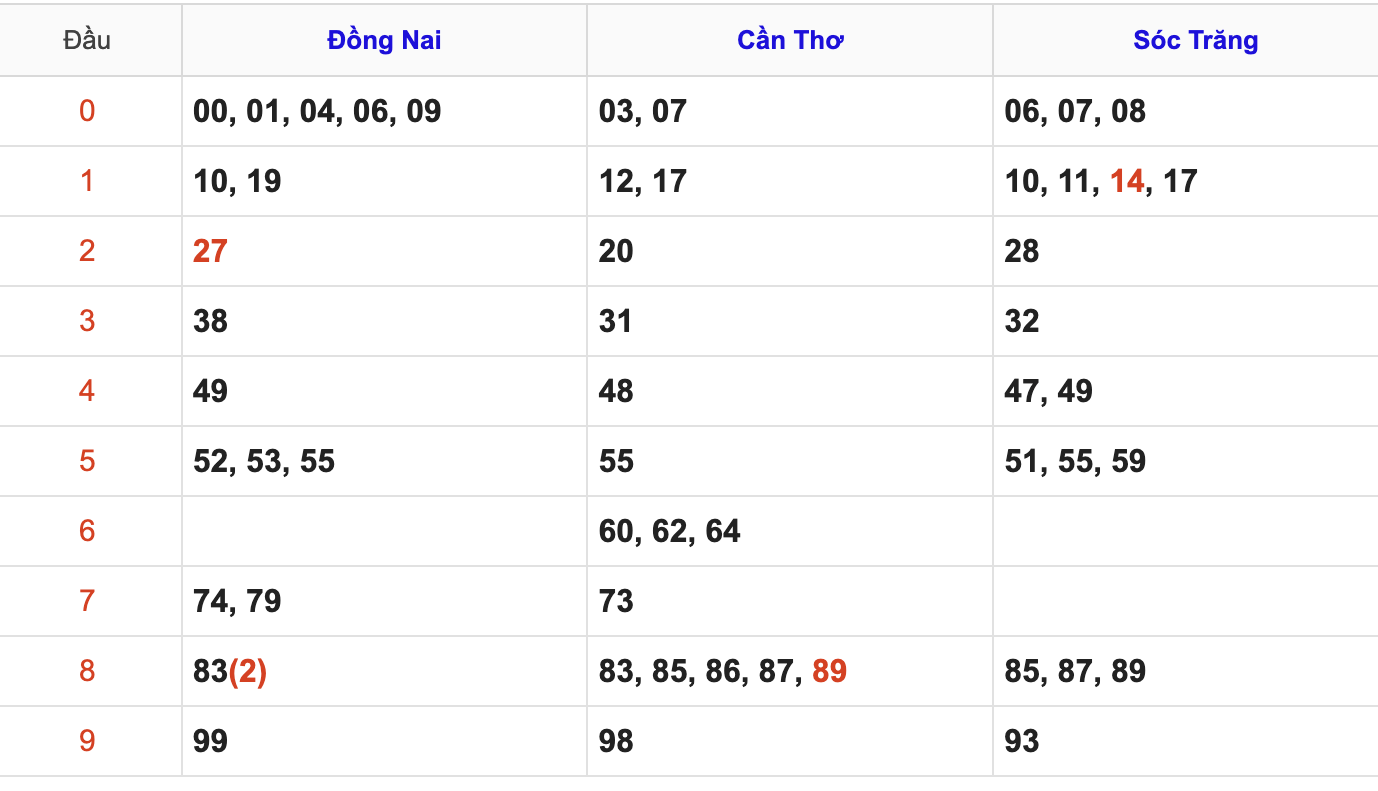Click the Sóc Trăng cell with 47, 49
This screenshot has width=1378, height=791.
point(1048,391)
